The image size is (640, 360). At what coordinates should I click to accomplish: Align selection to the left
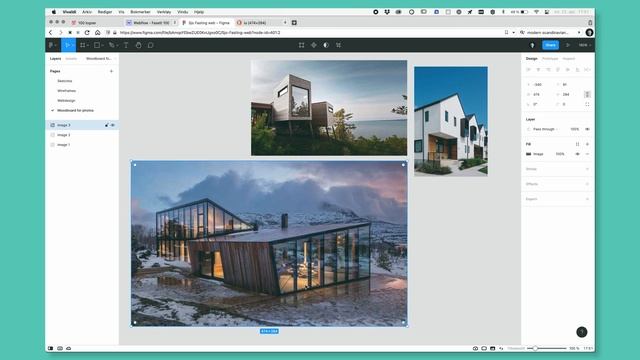(x=529, y=70)
